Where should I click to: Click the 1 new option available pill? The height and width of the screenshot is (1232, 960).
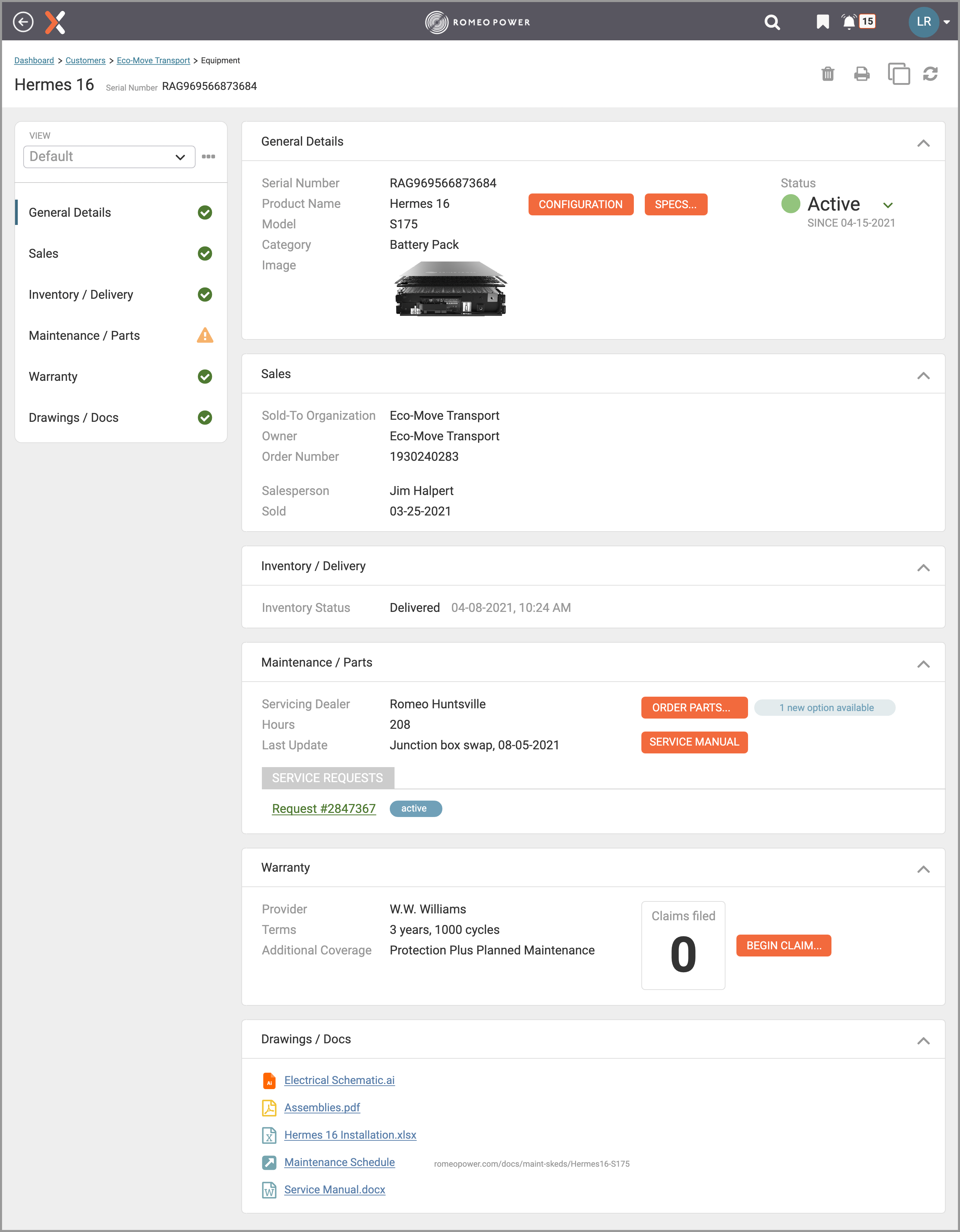click(825, 707)
